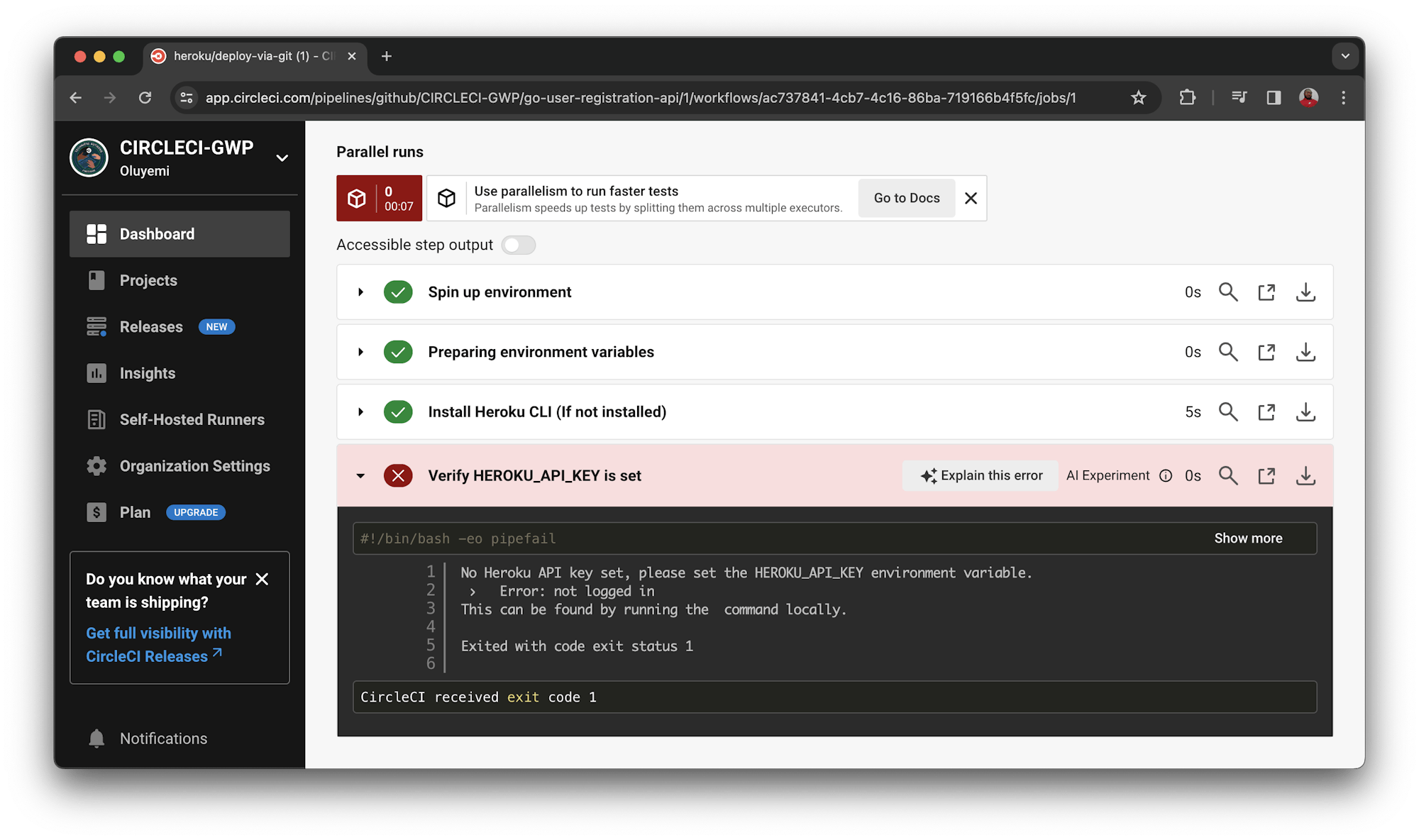Download the Install Heroku CLI step output
The width and height of the screenshot is (1419, 840).
click(1305, 411)
